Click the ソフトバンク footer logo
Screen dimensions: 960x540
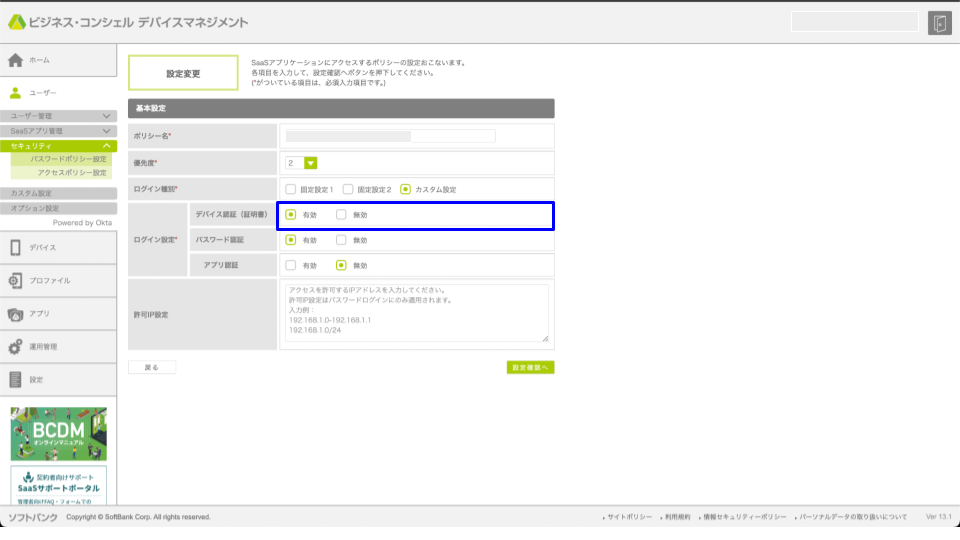coord(33,517)
